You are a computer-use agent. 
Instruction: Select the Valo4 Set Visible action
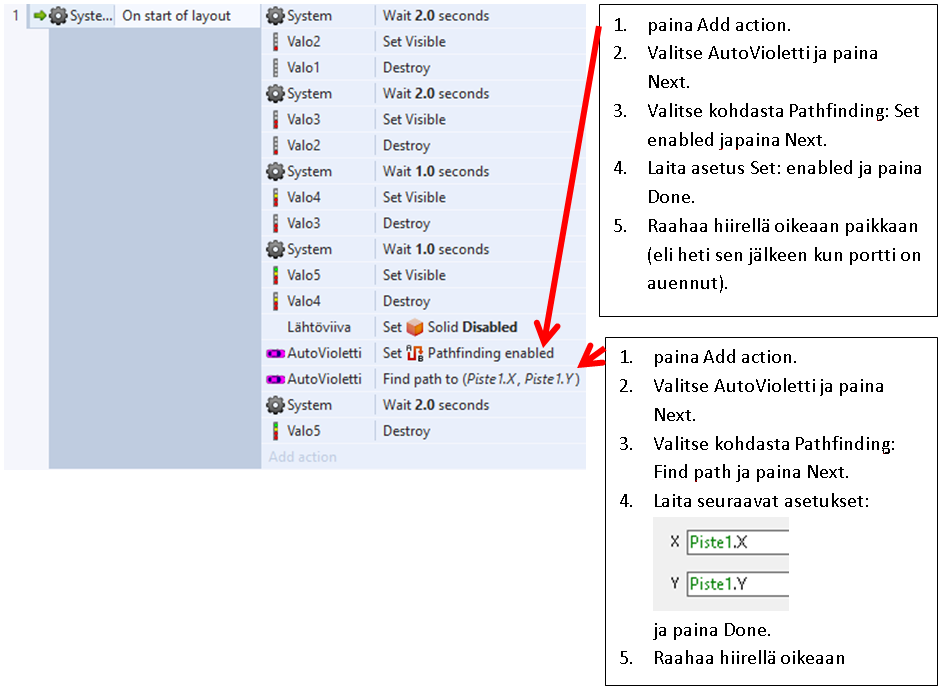coord(414,198)
